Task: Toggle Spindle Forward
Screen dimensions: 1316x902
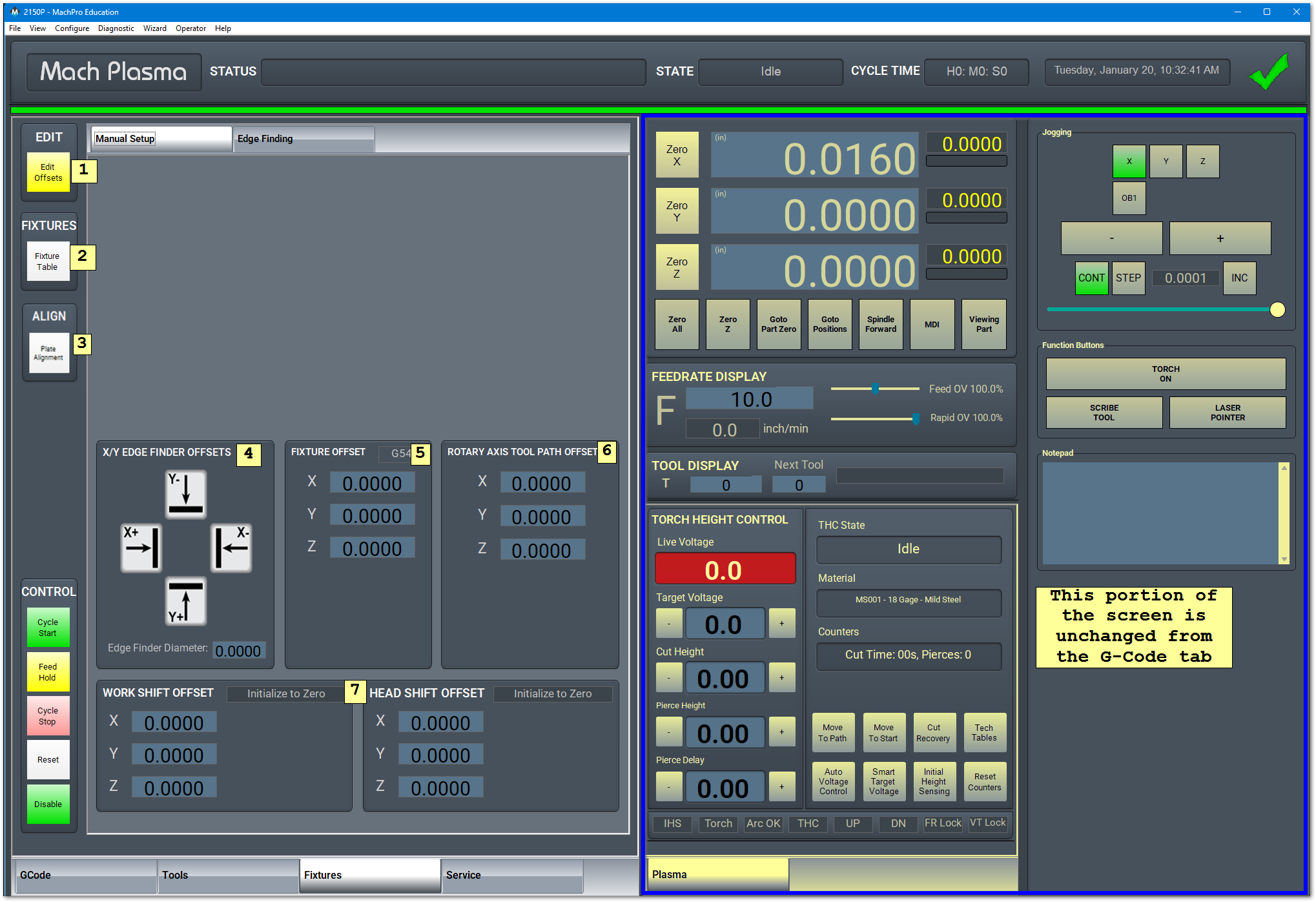Action: 881,324
